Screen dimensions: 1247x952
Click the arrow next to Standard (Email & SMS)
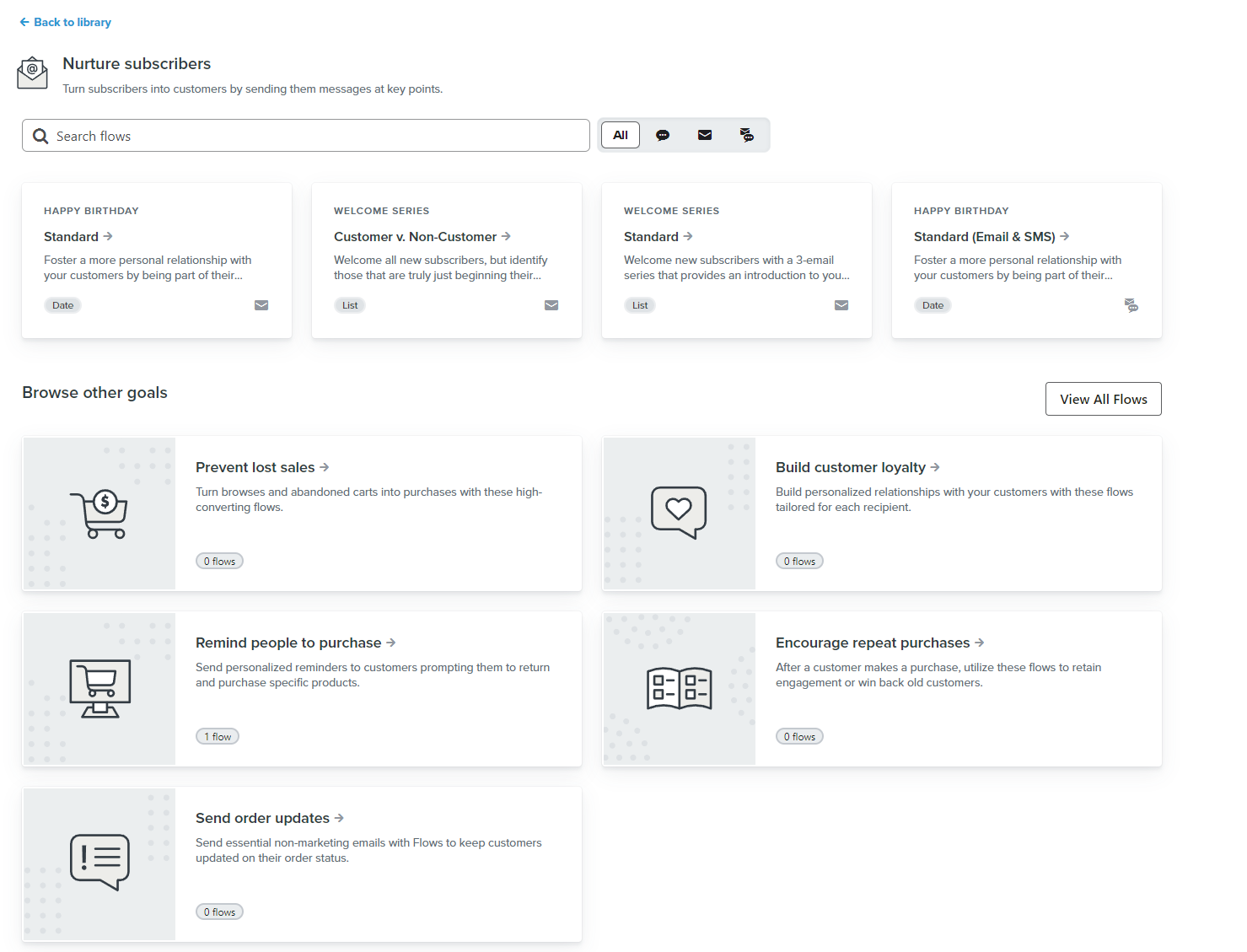[x=1065, y=236]
